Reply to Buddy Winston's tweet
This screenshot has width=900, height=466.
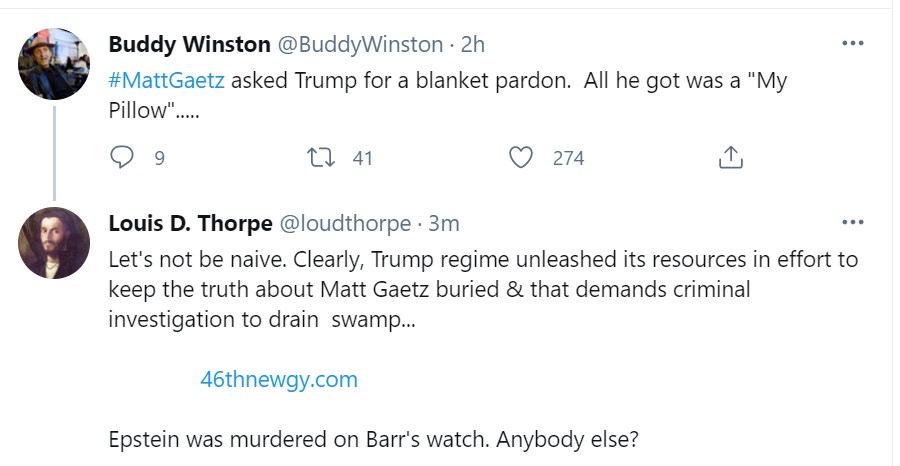click(121, 158)
